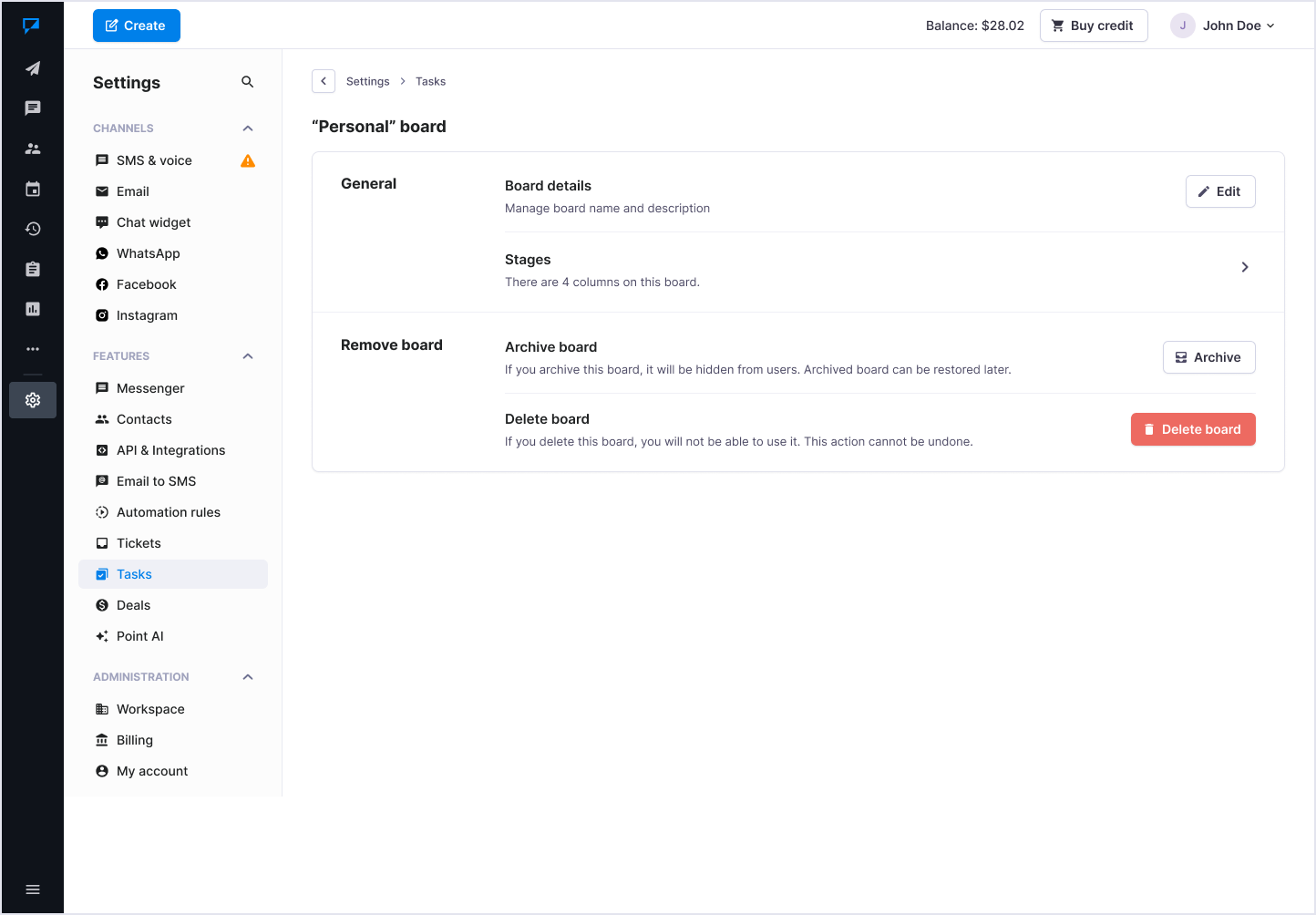The image size is (1316, 915).
Task: Open the calendar icon in left rail
Action: [x=33, y=189]
